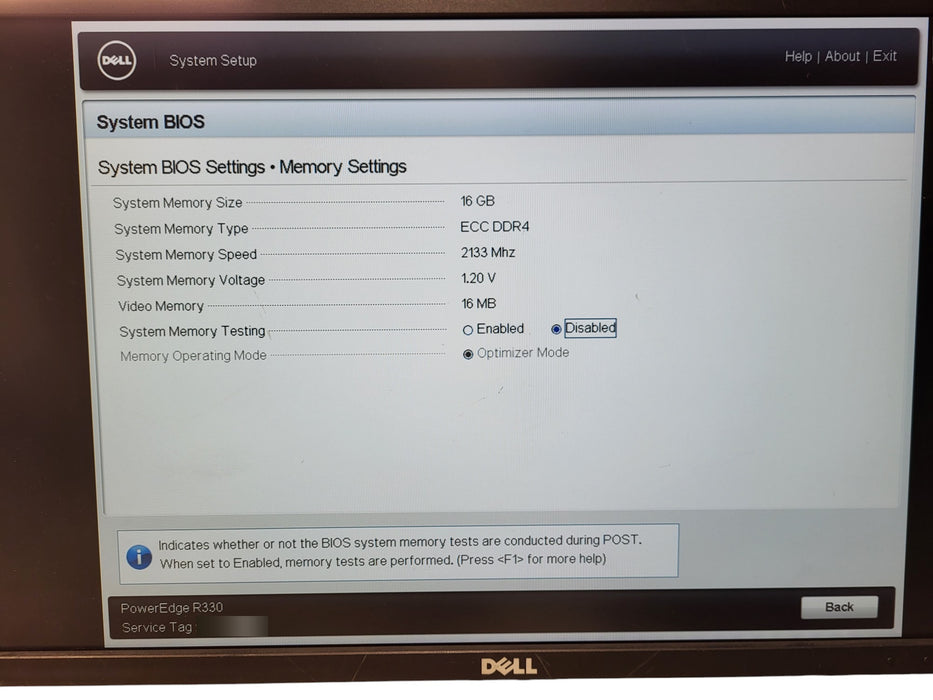933x700 pixels.
Task: Click the 'Video Memory' label
Action: (161, 306)
